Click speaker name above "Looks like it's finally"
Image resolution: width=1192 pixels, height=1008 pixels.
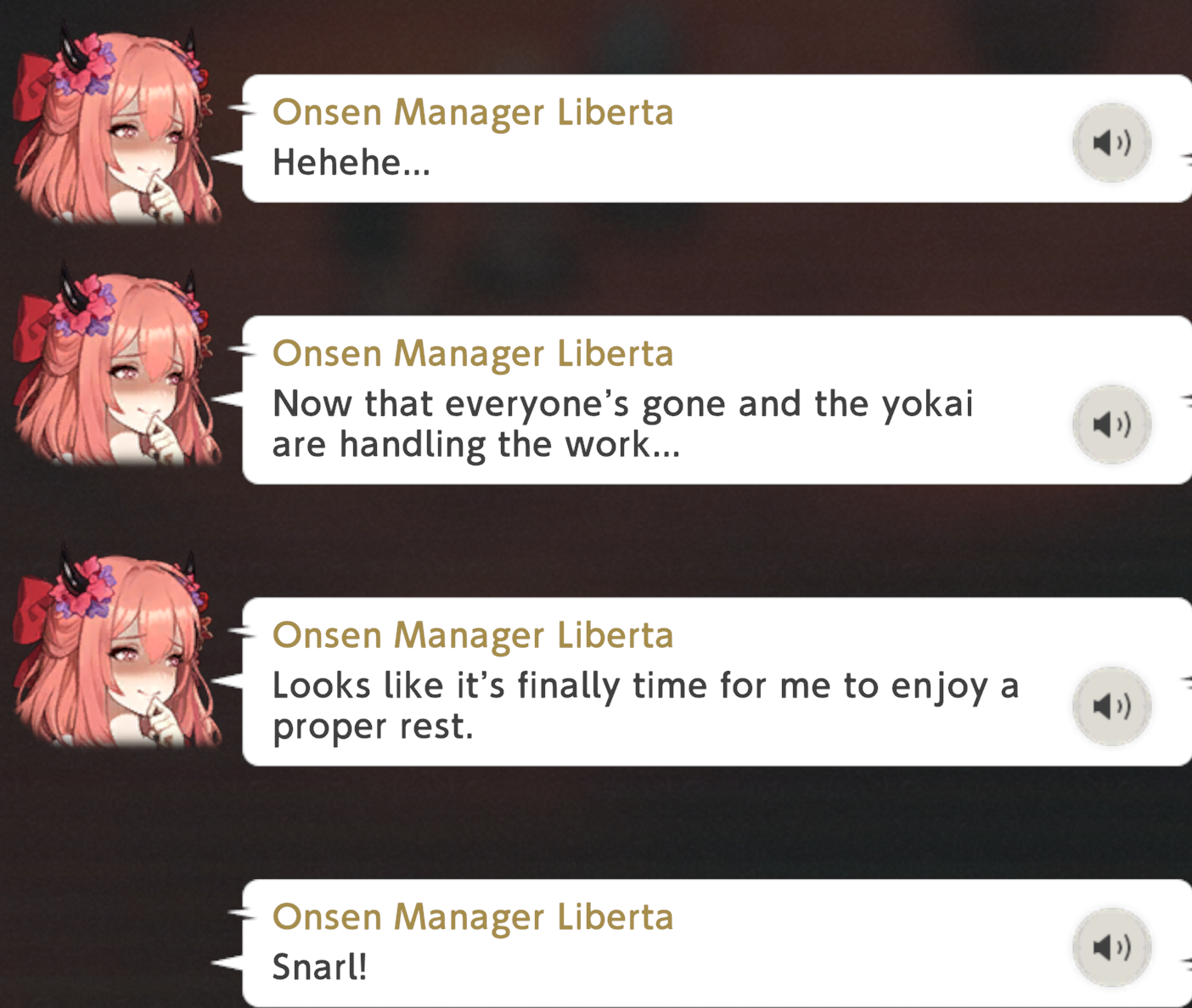click(x=473, y=636)
